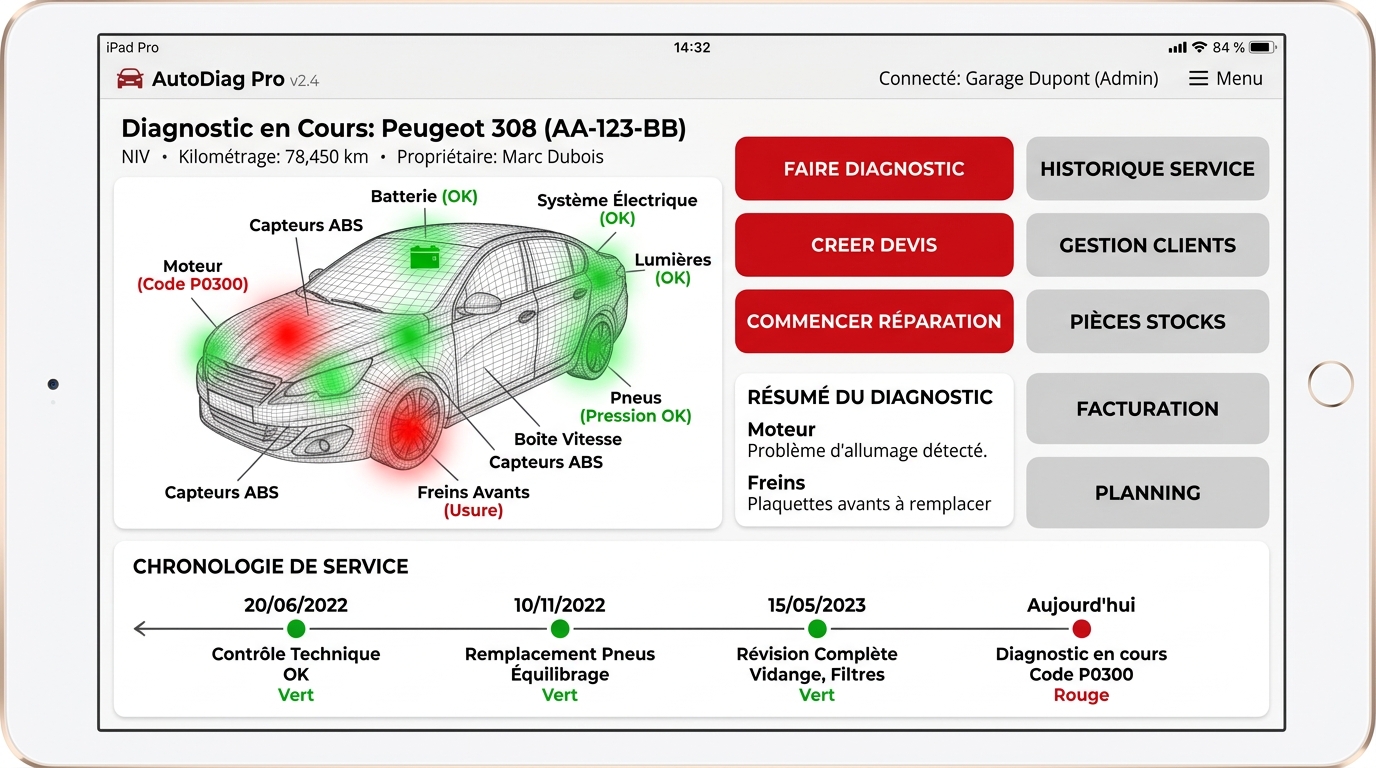
Task: Go to PIÈCES STOCKS
Action: [1147, 321]
